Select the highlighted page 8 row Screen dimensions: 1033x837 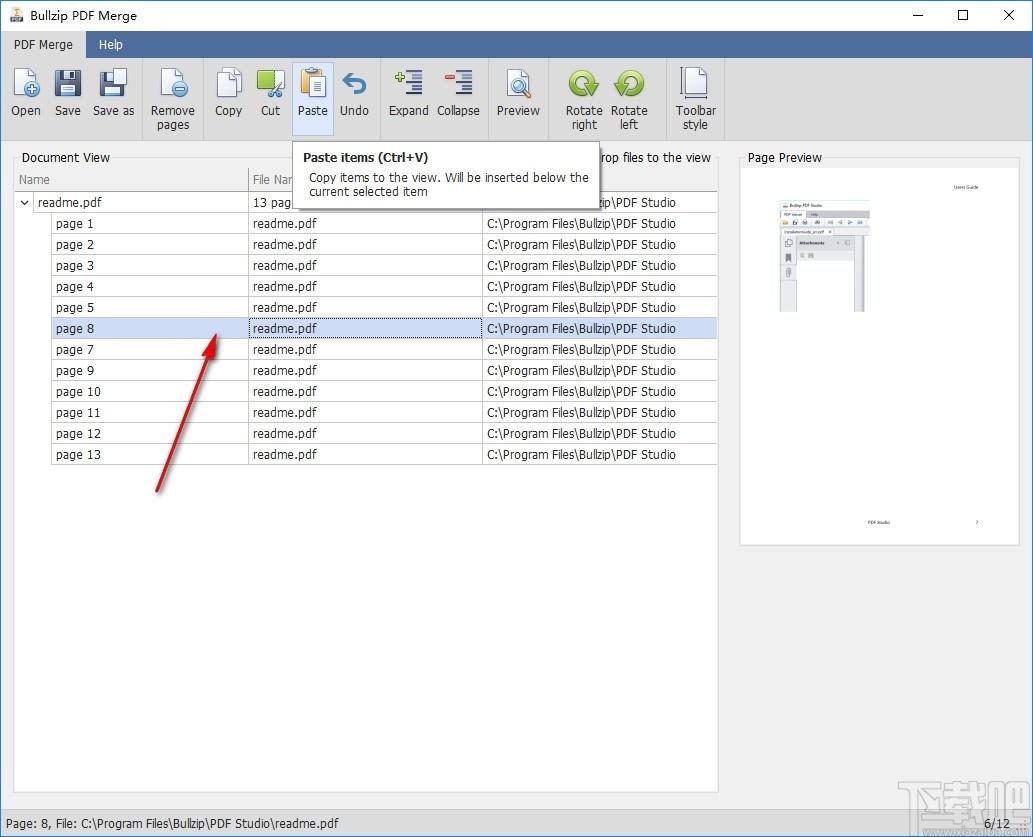pyautogui.click(x=384, y=328)
